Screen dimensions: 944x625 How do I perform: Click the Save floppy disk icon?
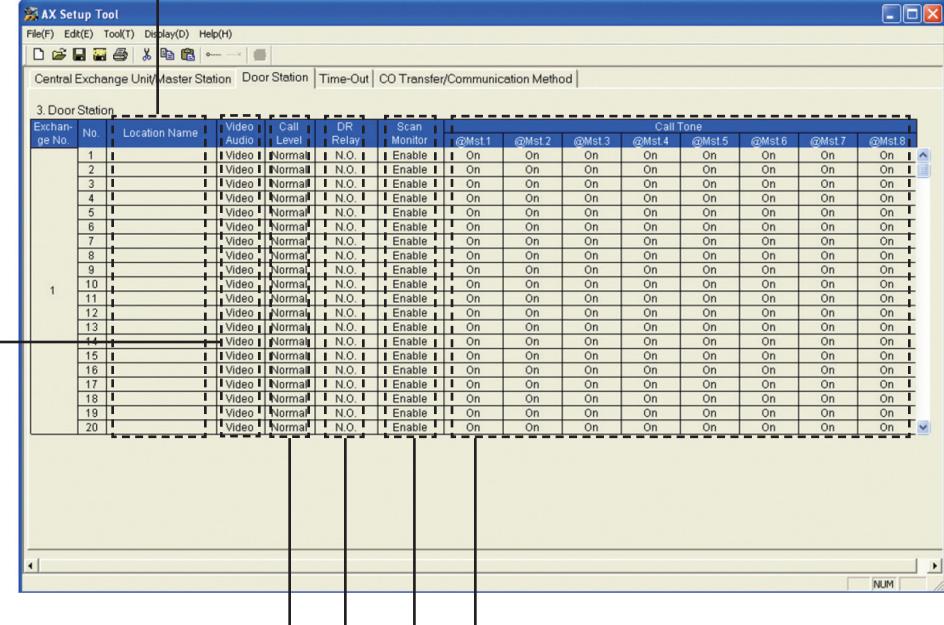[x=79, y=55]
